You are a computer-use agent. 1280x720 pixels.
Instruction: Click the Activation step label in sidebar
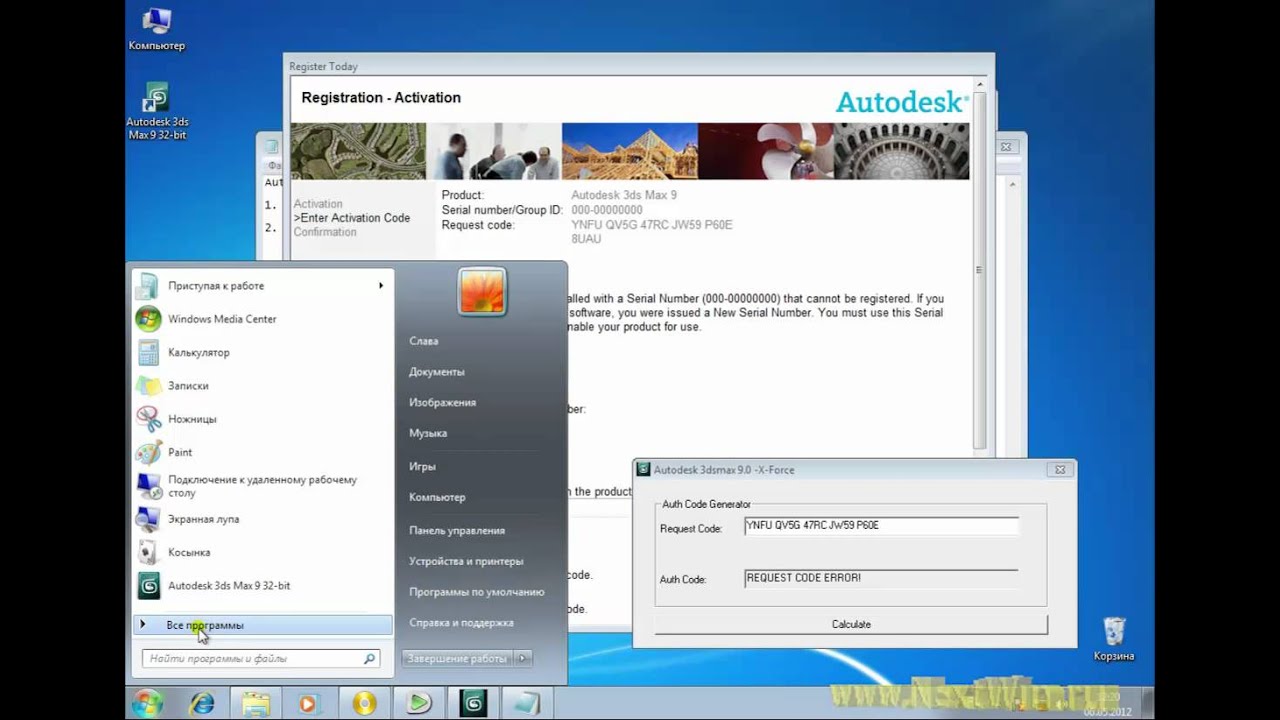[318, 204]
